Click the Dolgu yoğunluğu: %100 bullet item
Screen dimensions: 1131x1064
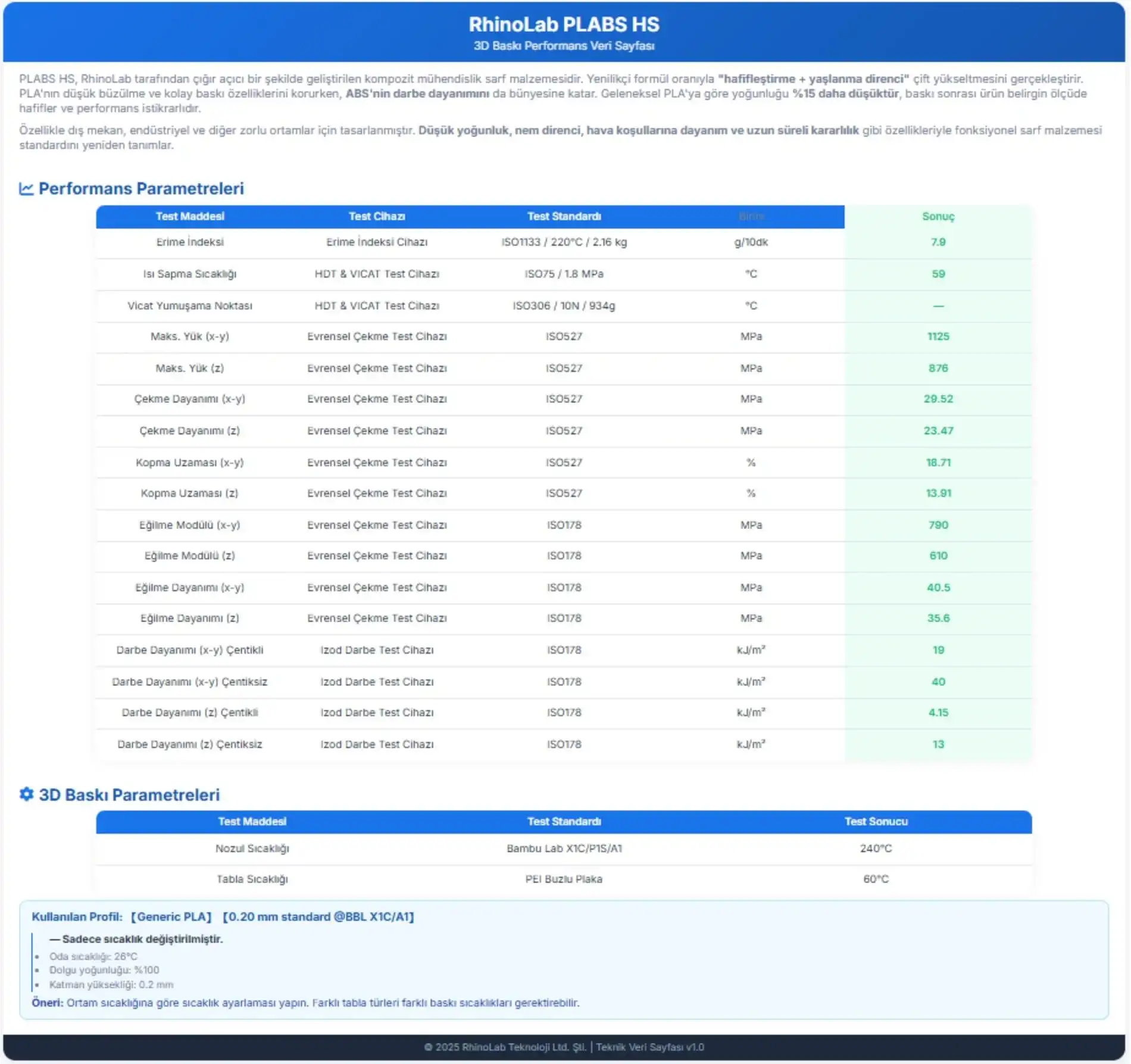[104, 970]
